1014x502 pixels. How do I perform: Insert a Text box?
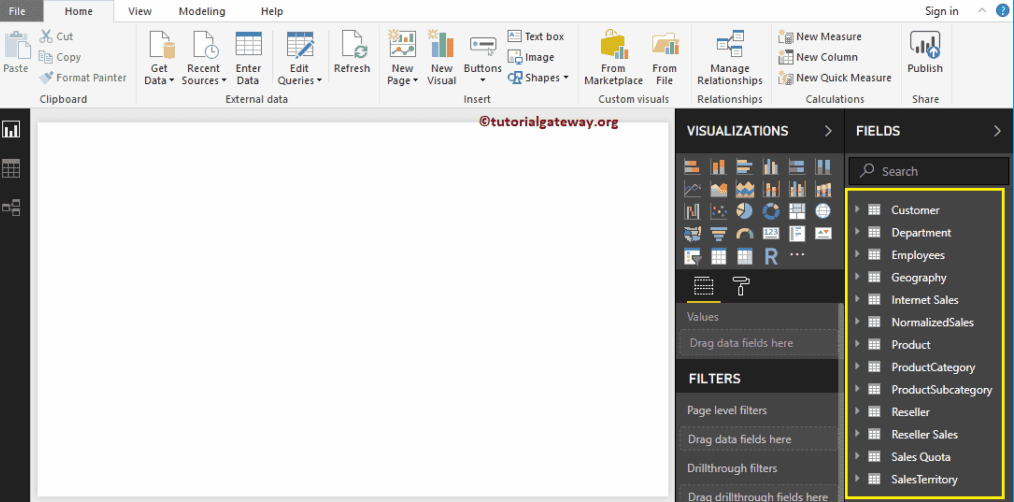536,37
